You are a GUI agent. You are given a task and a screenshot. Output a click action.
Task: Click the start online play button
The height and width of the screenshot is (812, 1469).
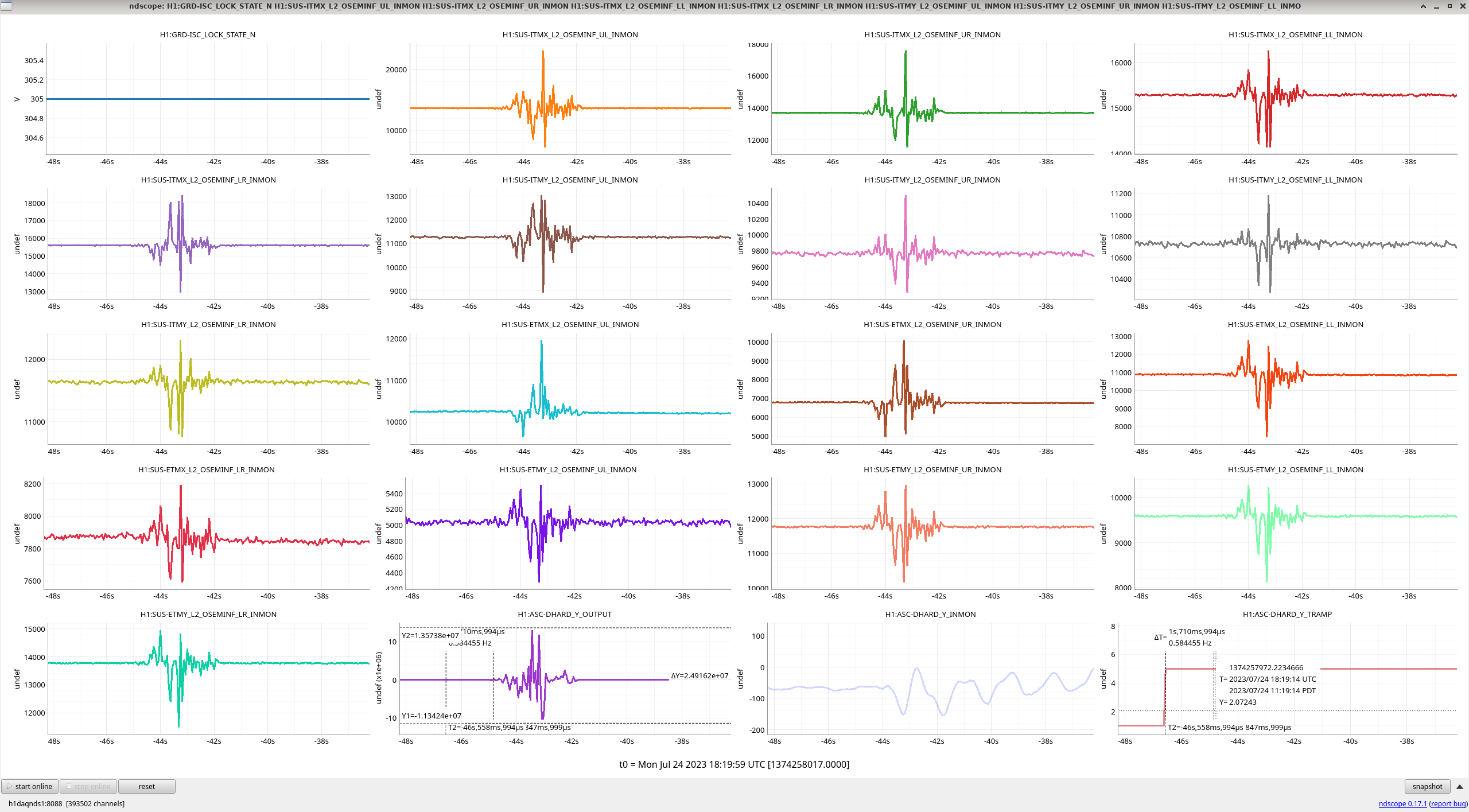click(30, 786)
